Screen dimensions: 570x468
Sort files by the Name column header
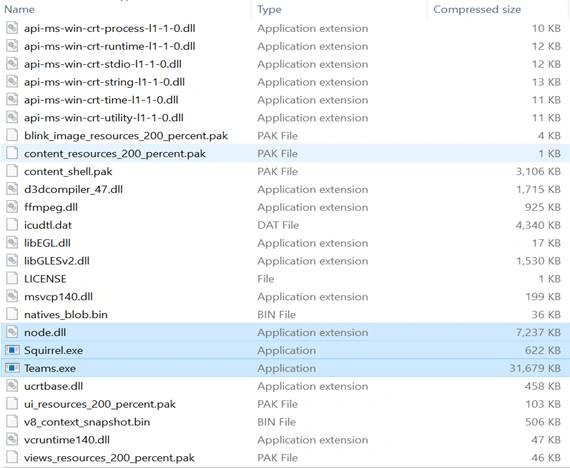tap(19, 9)
